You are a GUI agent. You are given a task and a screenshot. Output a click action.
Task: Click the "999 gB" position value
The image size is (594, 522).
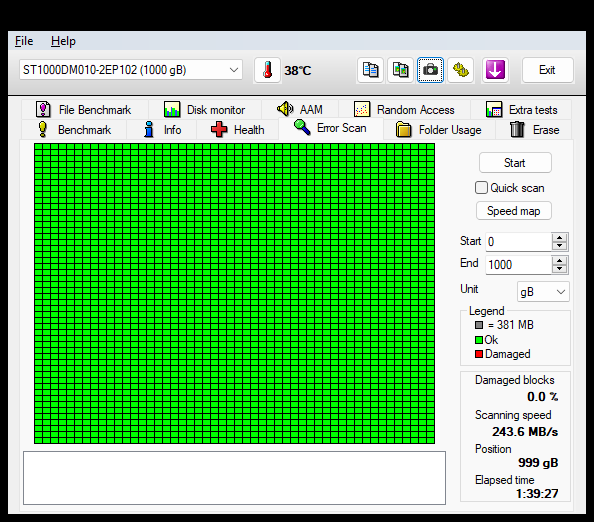[538, 463]
